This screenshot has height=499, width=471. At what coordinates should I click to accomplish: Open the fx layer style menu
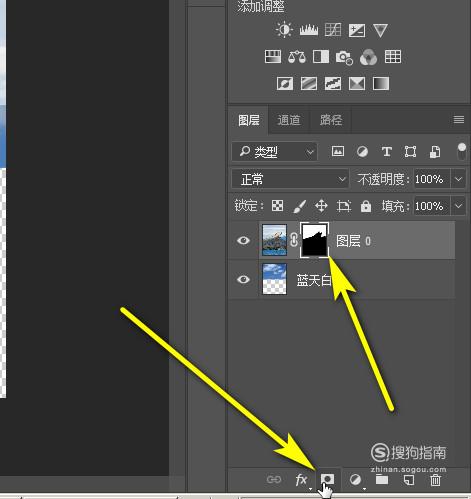(x=302, y=480)
